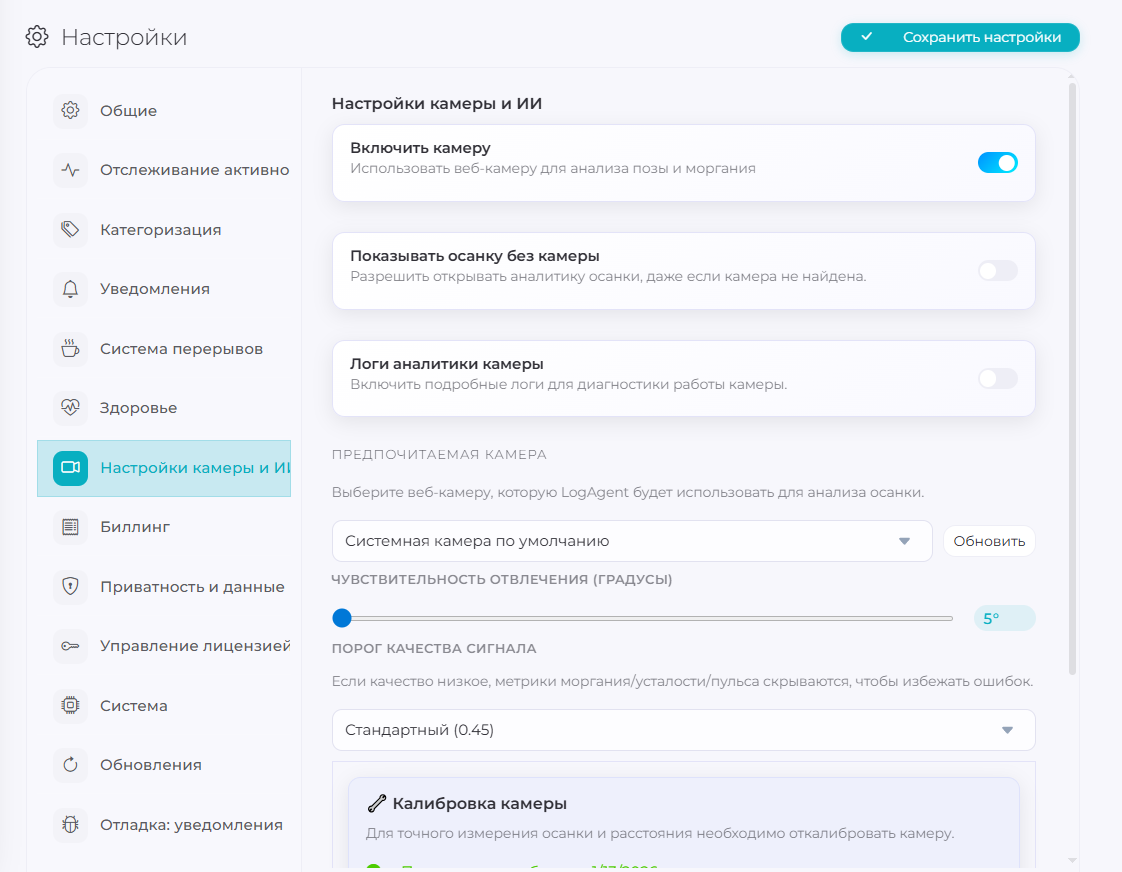The width and height of the screenshot is (1122, 872).
Task: Open Отладка: уведомления section
Action: (x=164, y=825)
